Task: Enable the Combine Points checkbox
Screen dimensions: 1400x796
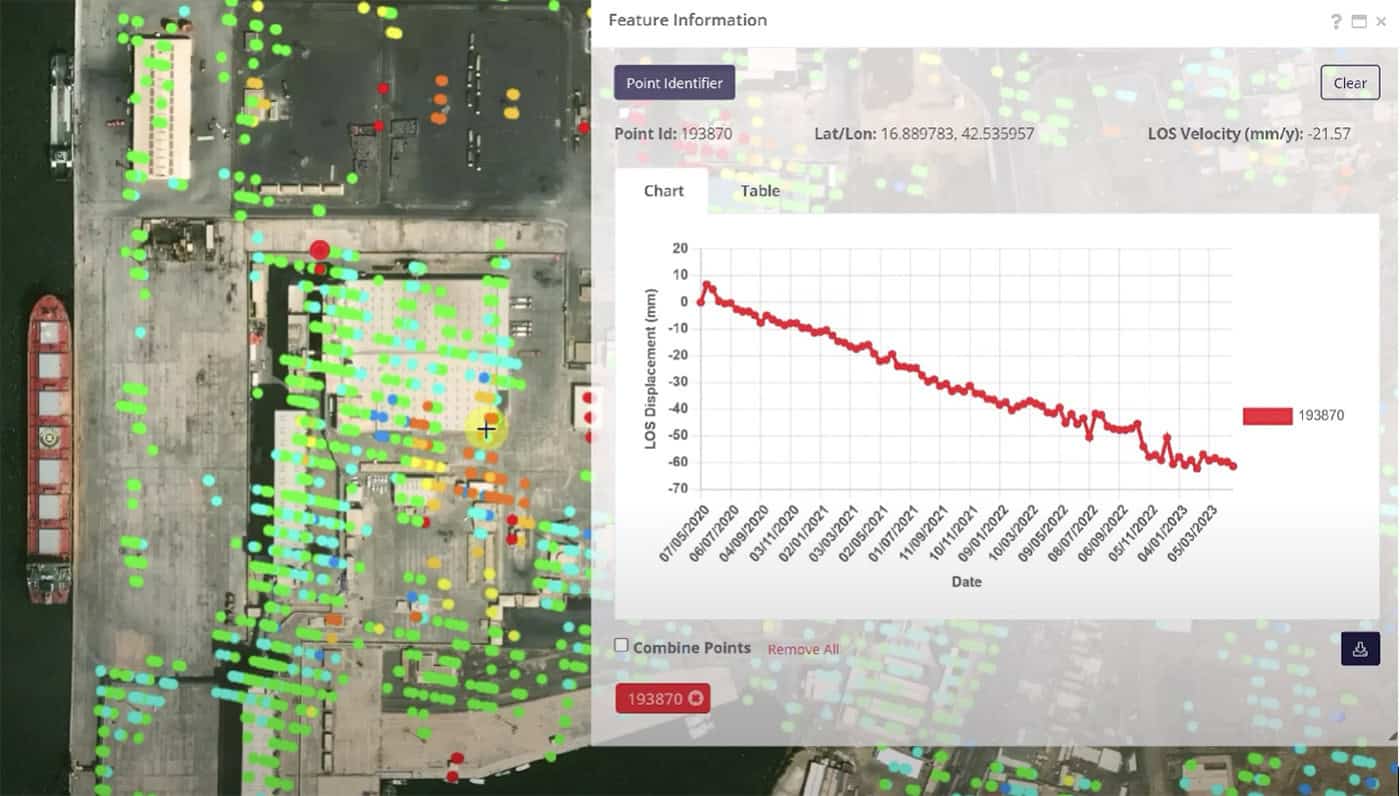Action: click(621, 645)
